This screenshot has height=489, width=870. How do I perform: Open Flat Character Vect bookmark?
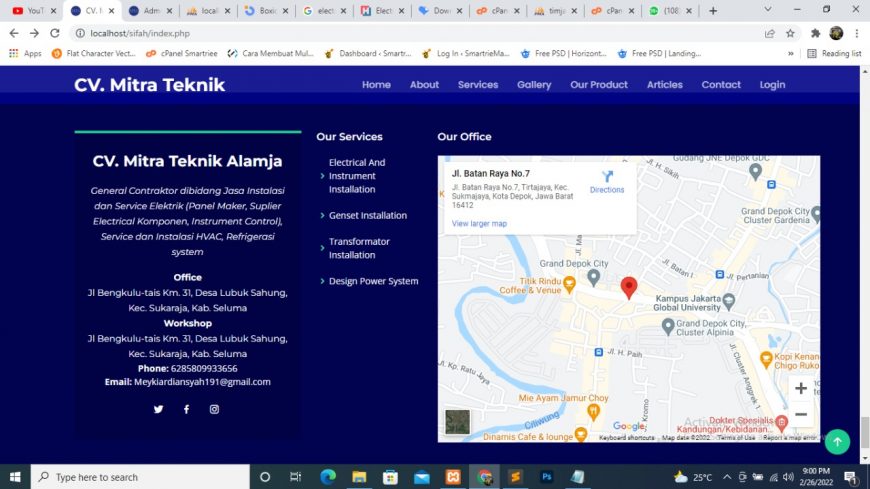(93, 53)
